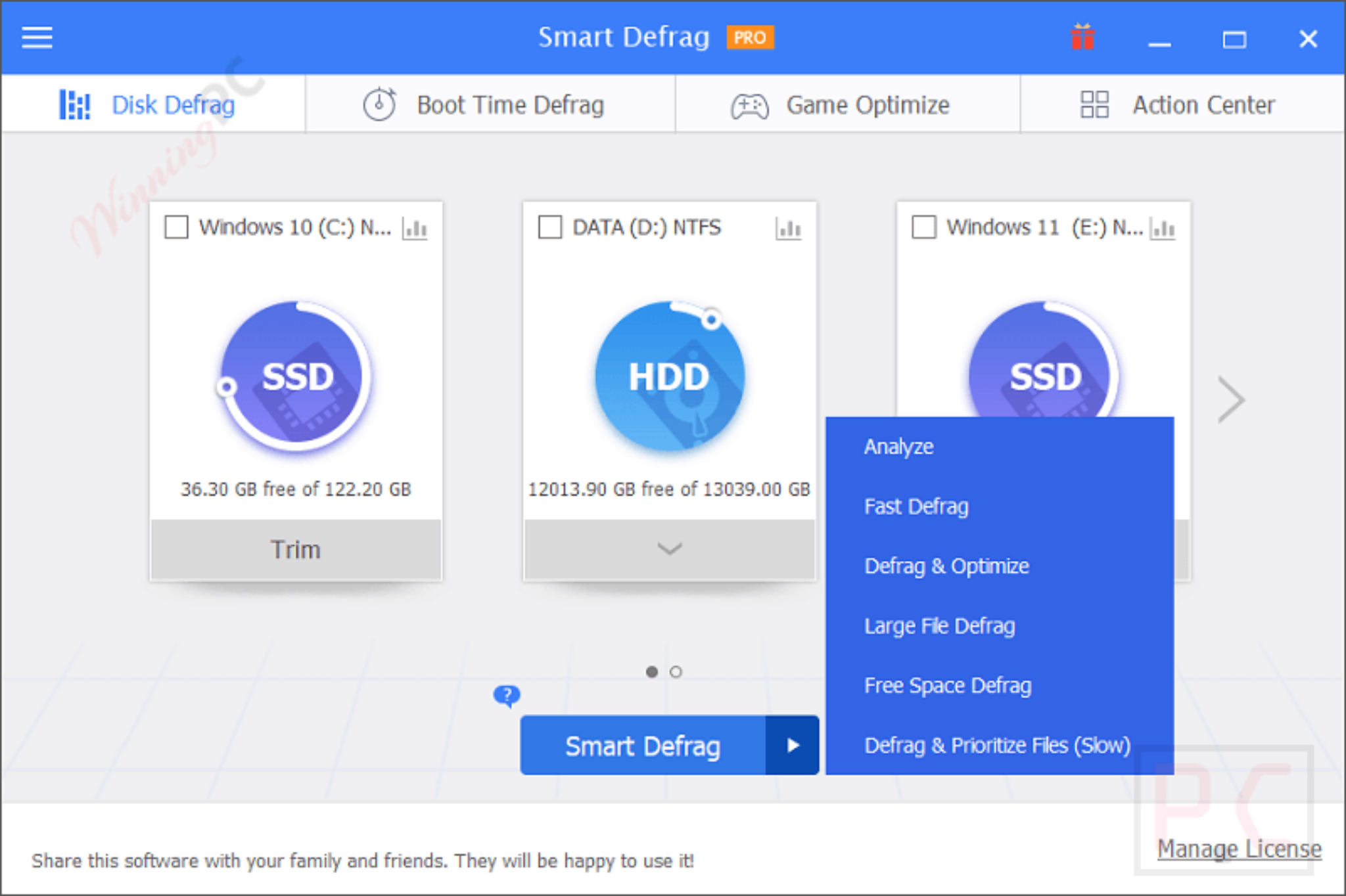Click the gamepad icon for Game Optimize
The height and width of the screenshot is (896, 1346).
tap(749, 104)
